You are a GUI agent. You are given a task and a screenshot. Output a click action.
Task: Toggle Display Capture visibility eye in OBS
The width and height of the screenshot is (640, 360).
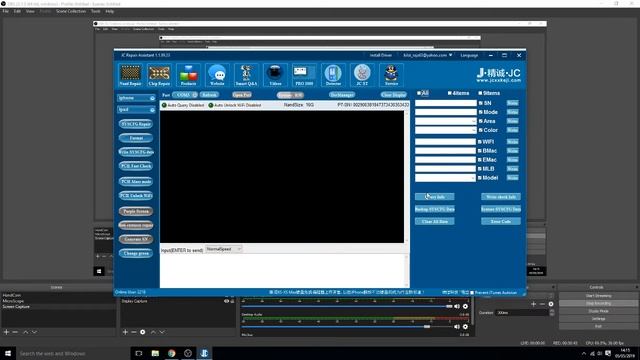[x=226, y=301]
